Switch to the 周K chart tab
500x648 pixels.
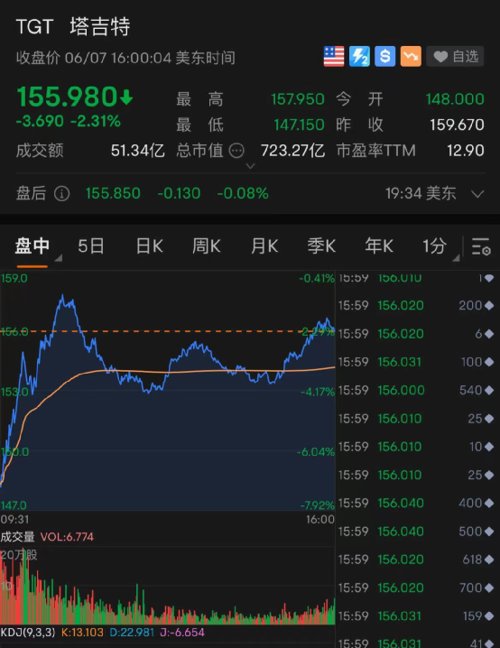point(206,246)
